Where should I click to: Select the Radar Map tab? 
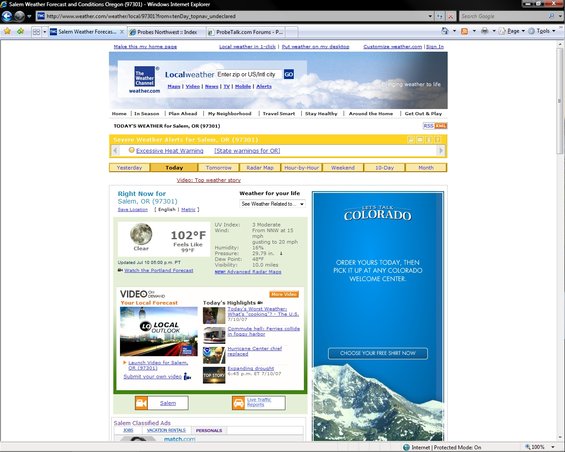pyautogui.click(x=260, y=168)
